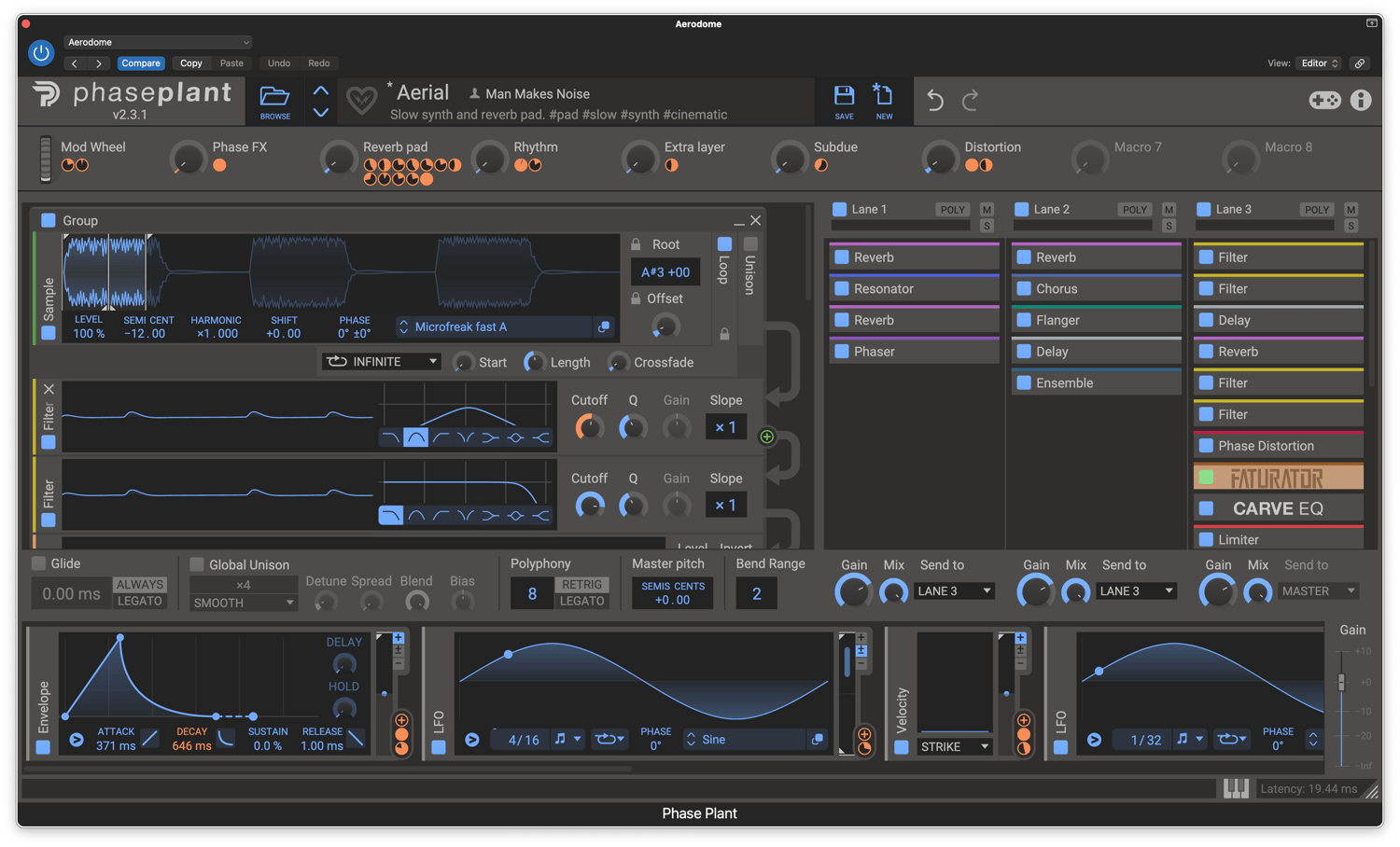Toggle the Phase Distortion effect on/off
Screen dimensions: 1400x847
point(1206,446)
